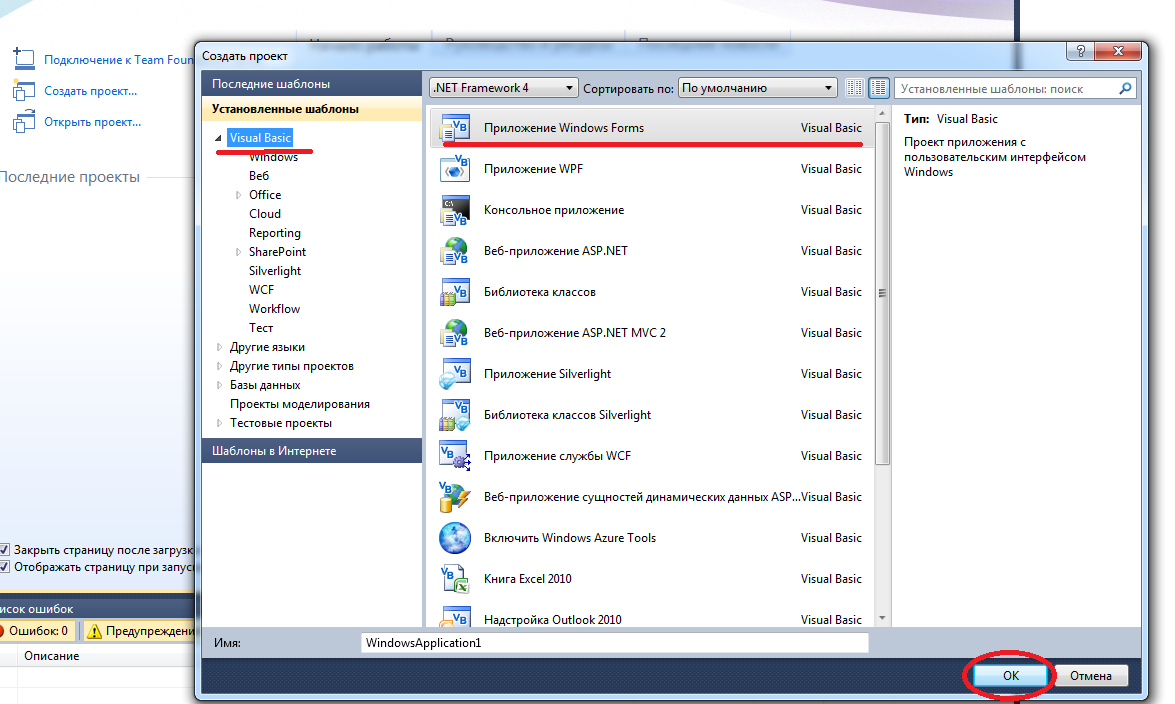The width and height of the screenshot is (1175, 704).
Task: Click the Excel 2010 workbook template icon
Action: (455, 579)
